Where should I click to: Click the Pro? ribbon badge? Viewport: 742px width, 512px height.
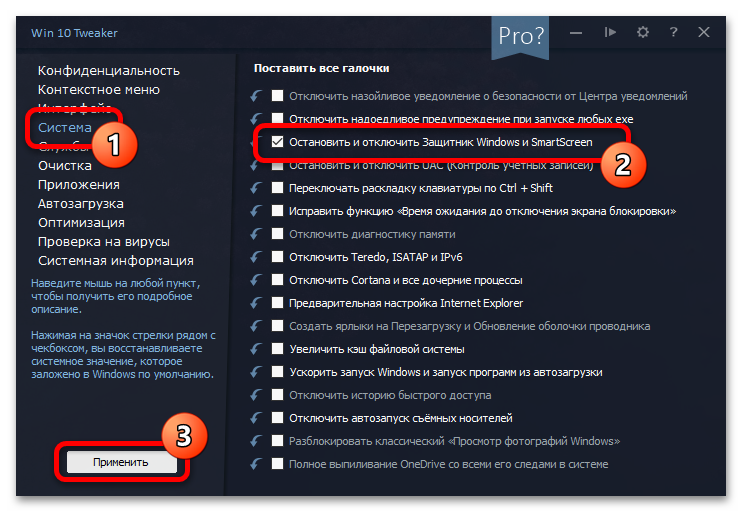click(x=520, y=36)
